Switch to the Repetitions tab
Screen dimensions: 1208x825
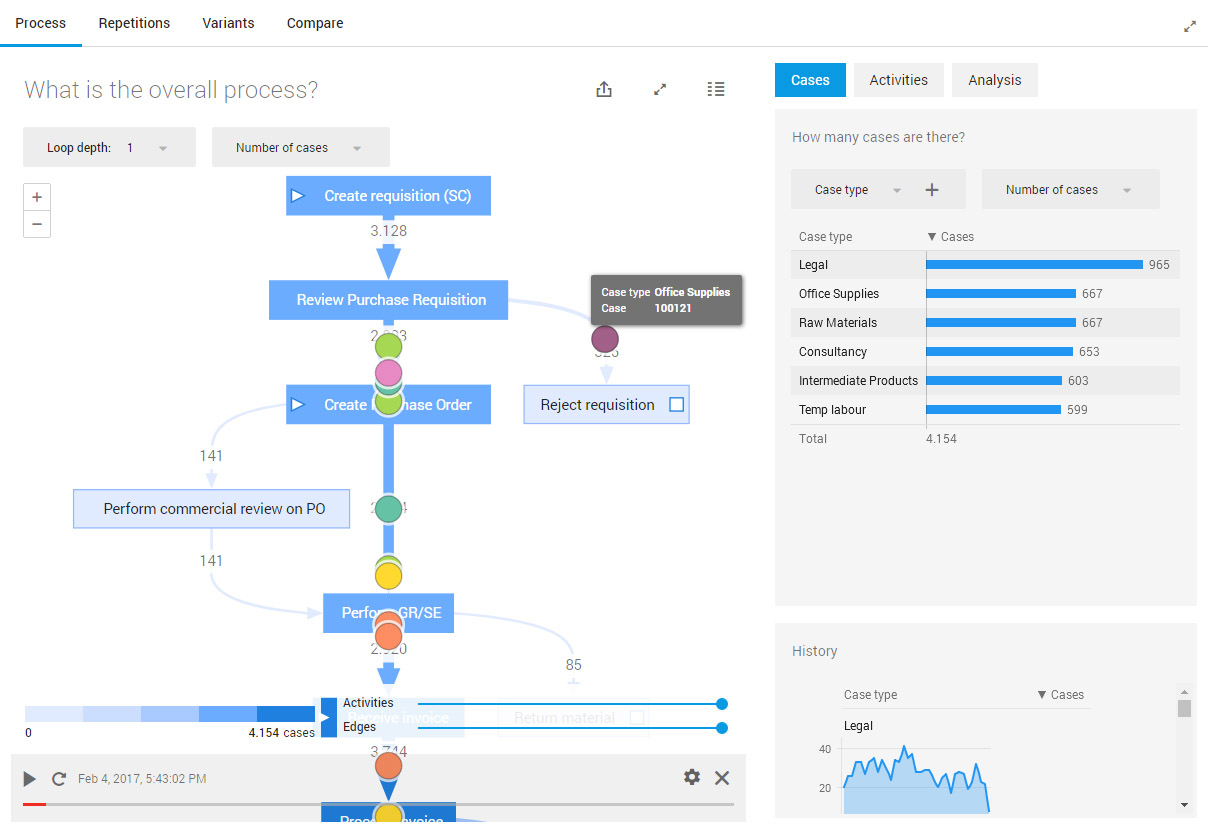134,23
